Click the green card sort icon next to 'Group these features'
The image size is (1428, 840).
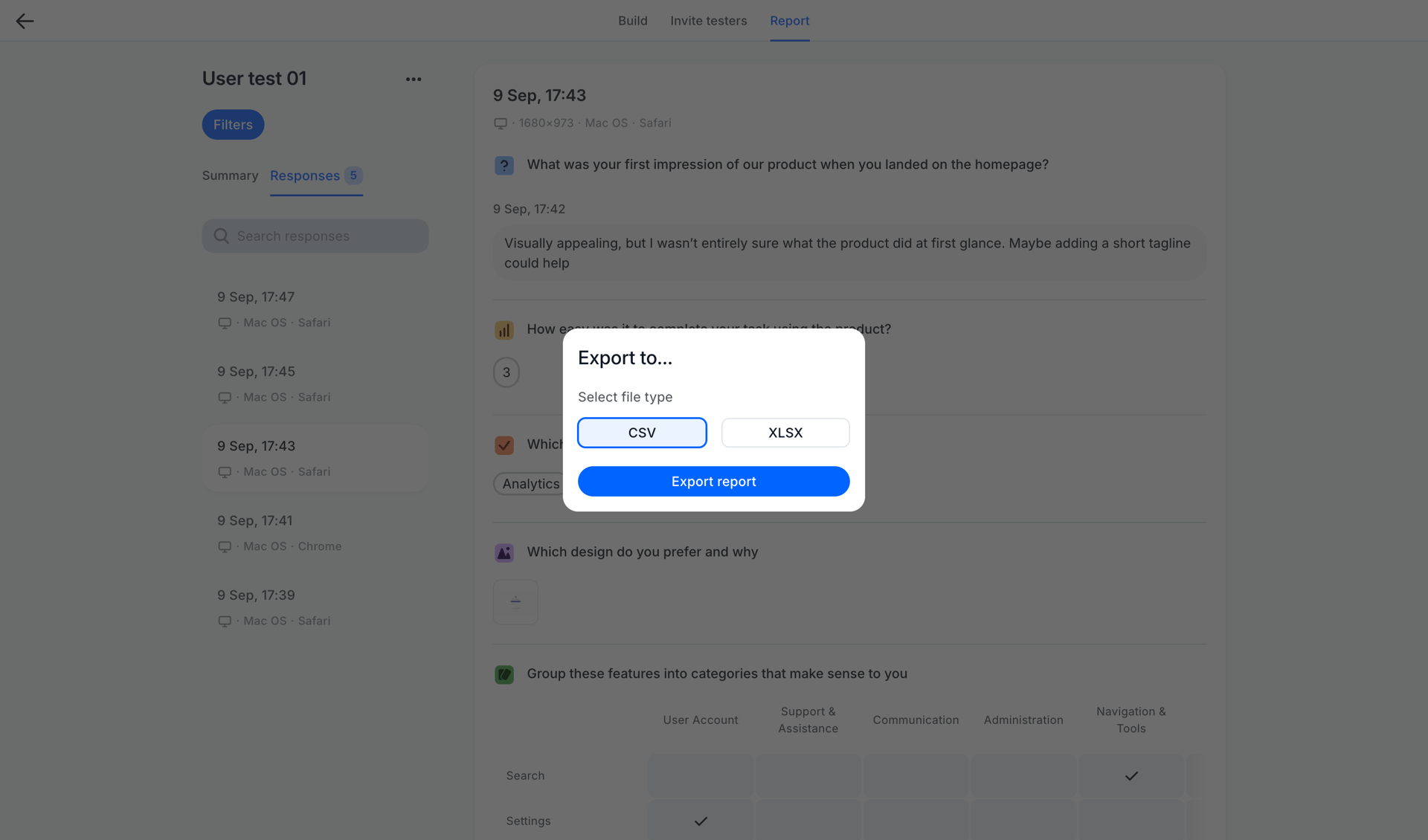(x=504, y=674)
